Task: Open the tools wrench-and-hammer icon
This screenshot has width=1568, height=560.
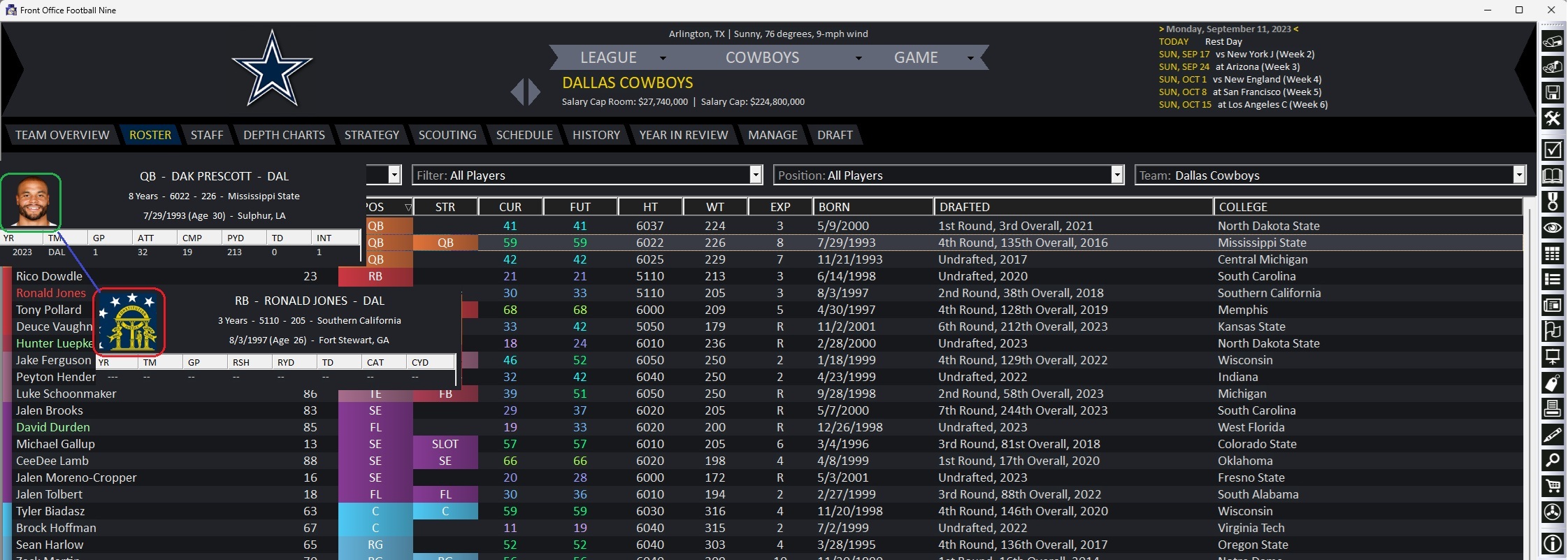Action: coord(1552,119)
